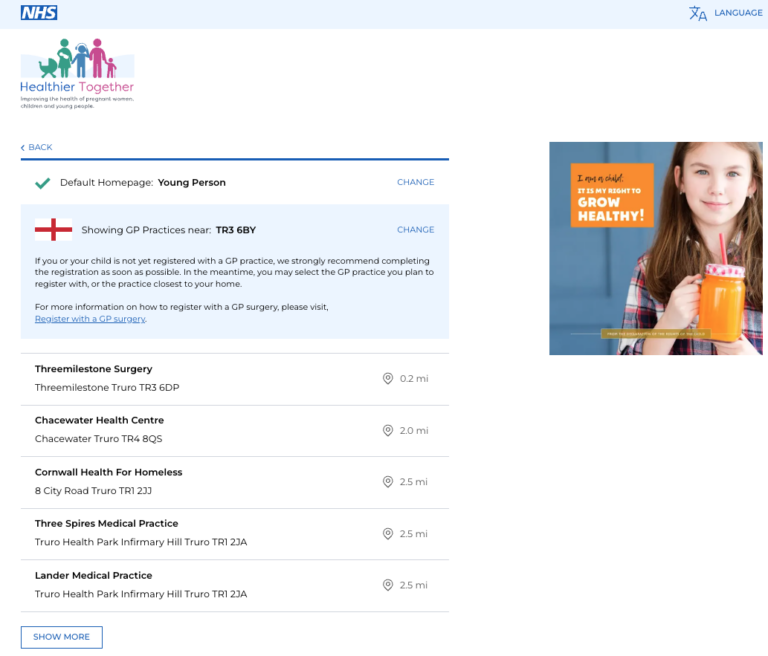Open the LANGUAGE menu
The width and height of the screenshot is (768, 656).
(738, 13)
